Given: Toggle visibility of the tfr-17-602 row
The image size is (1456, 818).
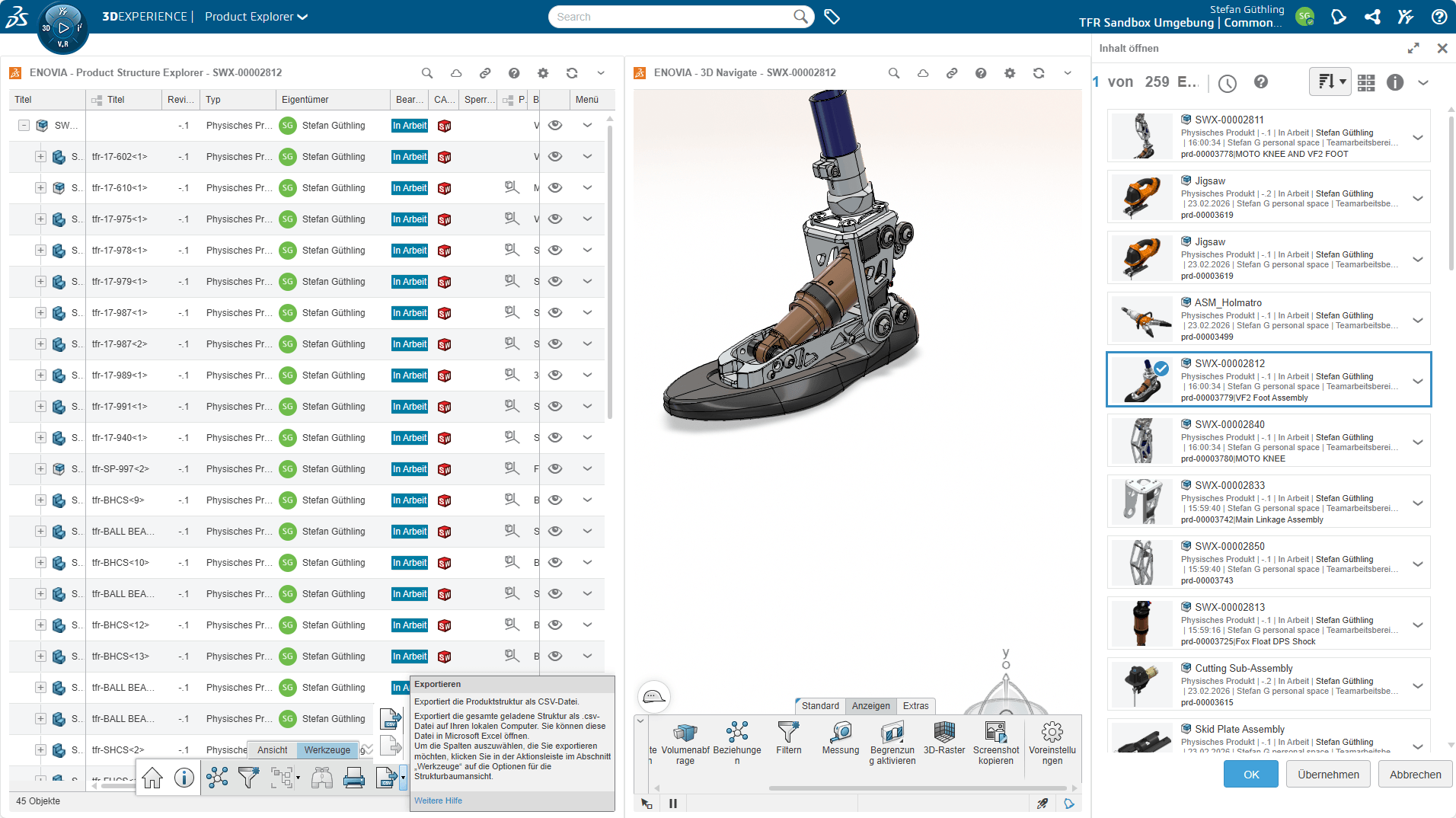Looking at the screenshot, I should pos(555,156).
